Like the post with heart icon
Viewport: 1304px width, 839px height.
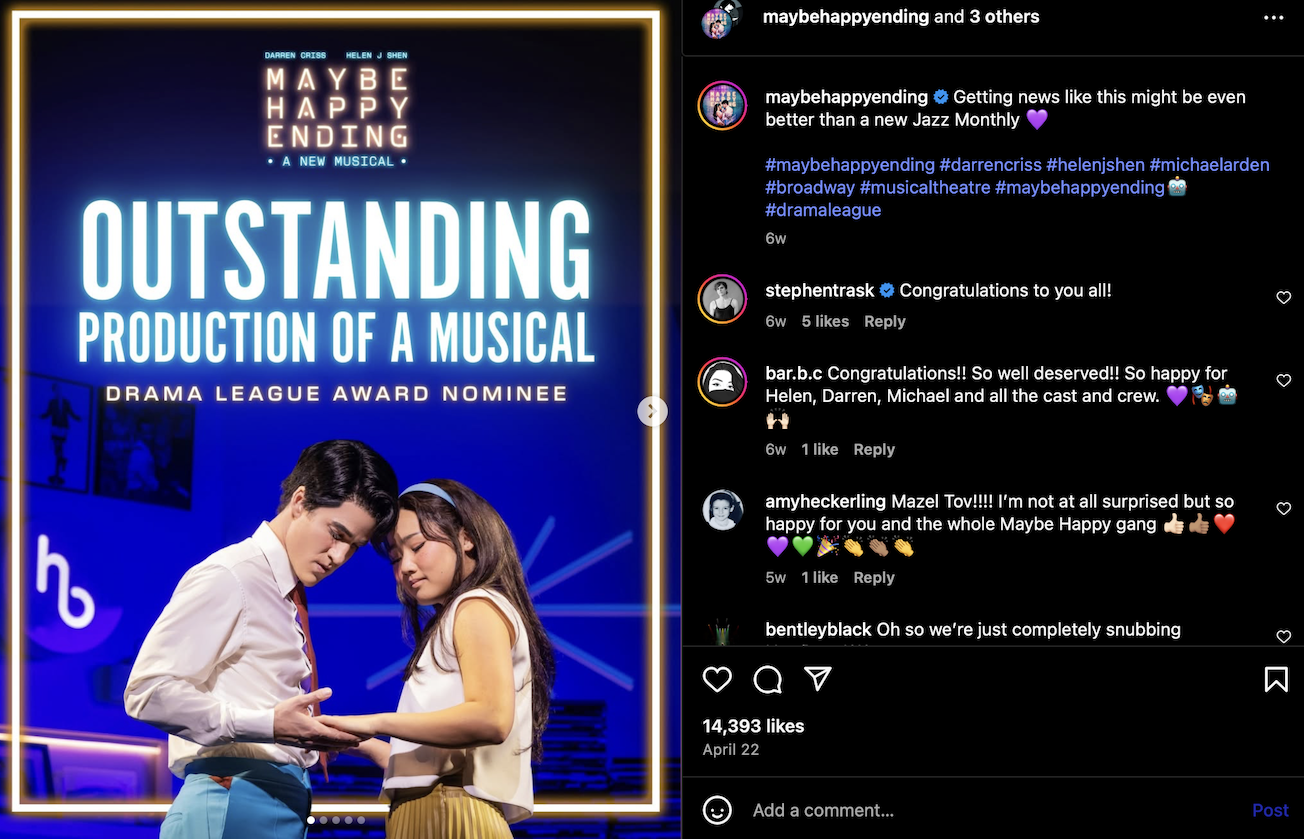point(717,680)
